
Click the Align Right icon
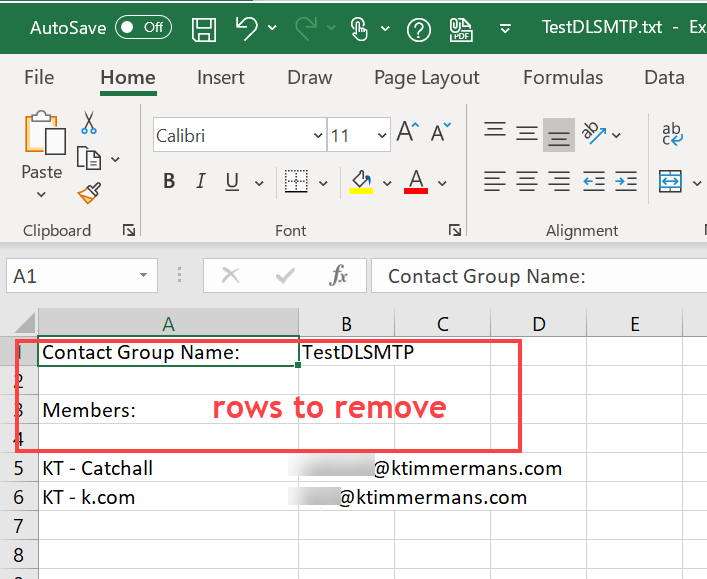tap(559, 181)
